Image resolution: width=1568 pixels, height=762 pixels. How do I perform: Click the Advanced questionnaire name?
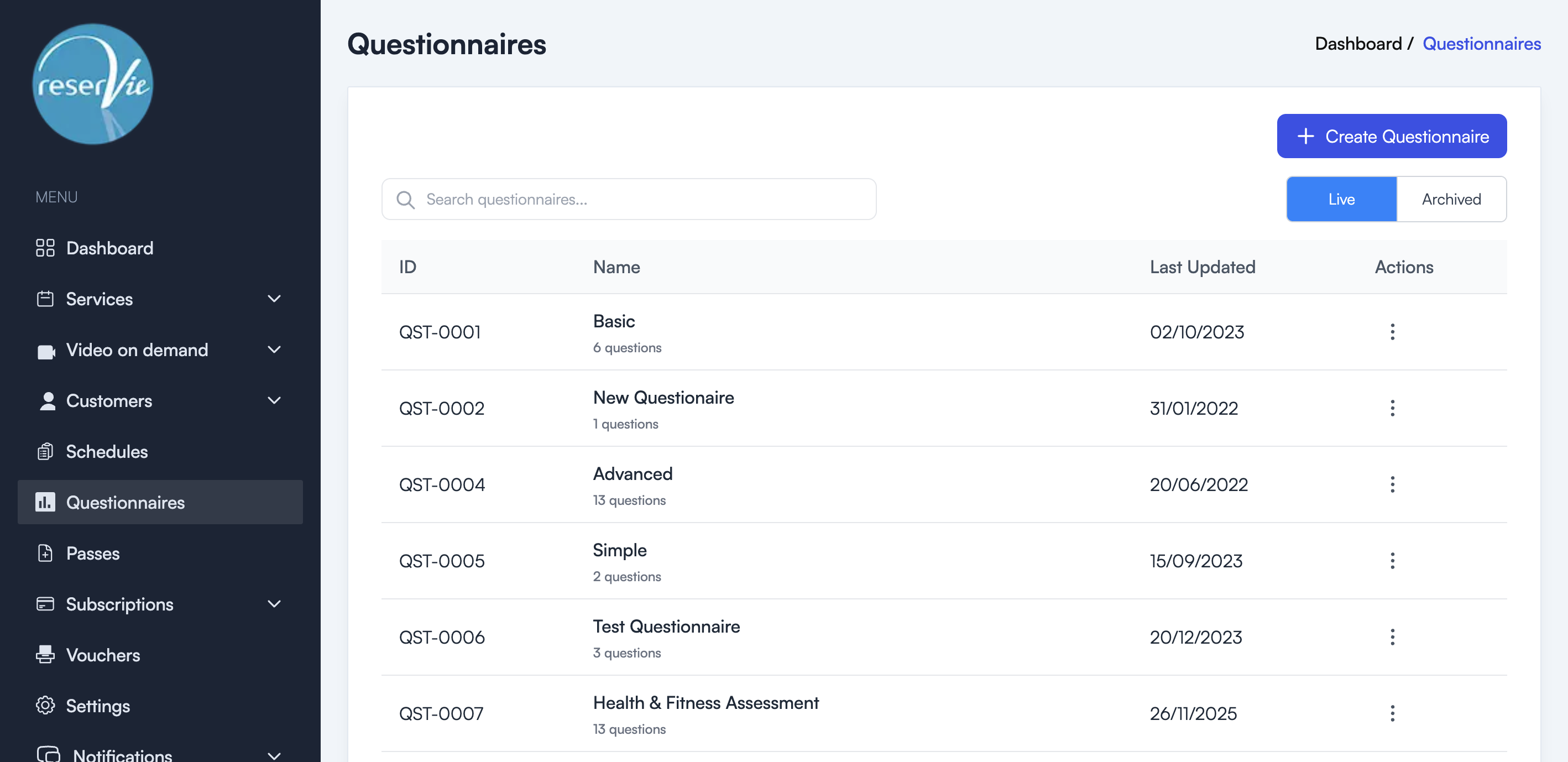[633, 473]
